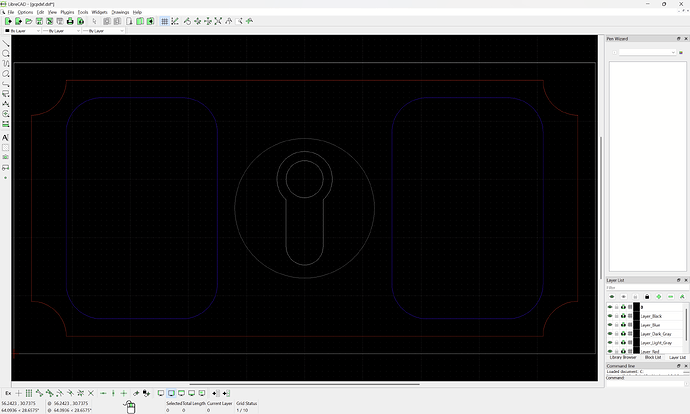Click the New drawing icon
The height and width of the screenshot is (414, 690).
pos(8,21)
